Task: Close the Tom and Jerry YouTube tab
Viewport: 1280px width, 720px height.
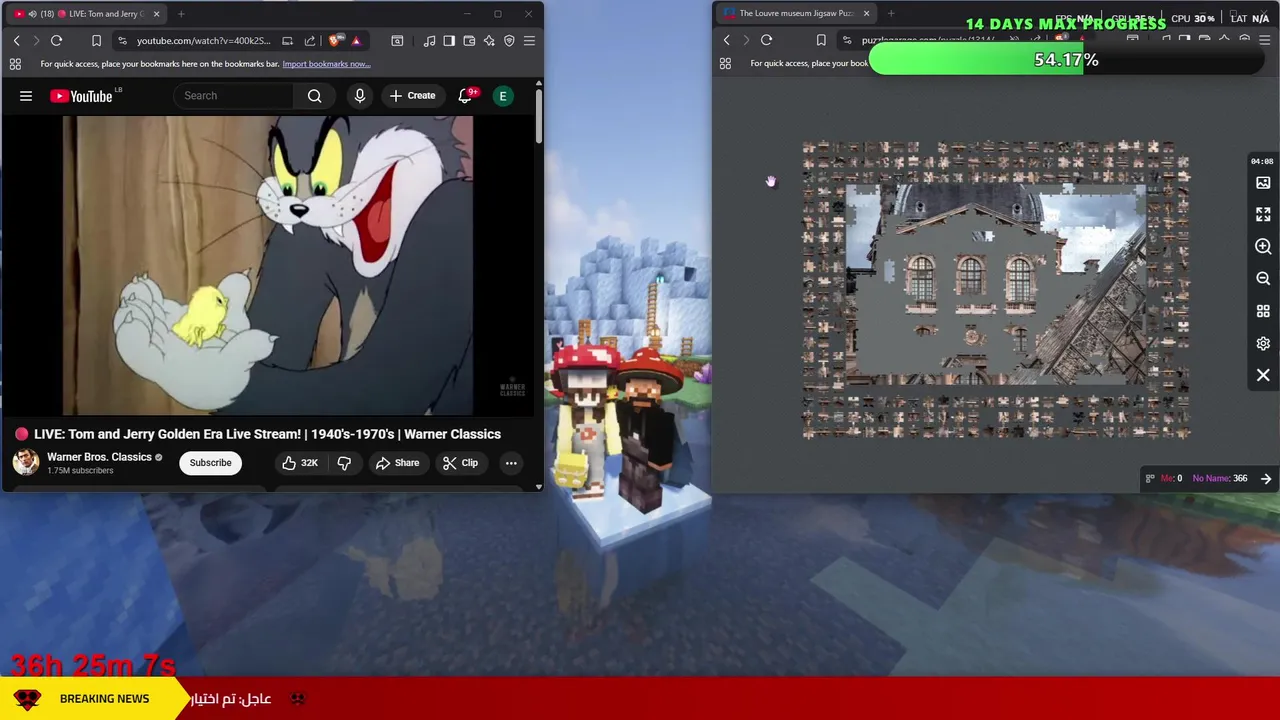Action: (x=156, y=14)
